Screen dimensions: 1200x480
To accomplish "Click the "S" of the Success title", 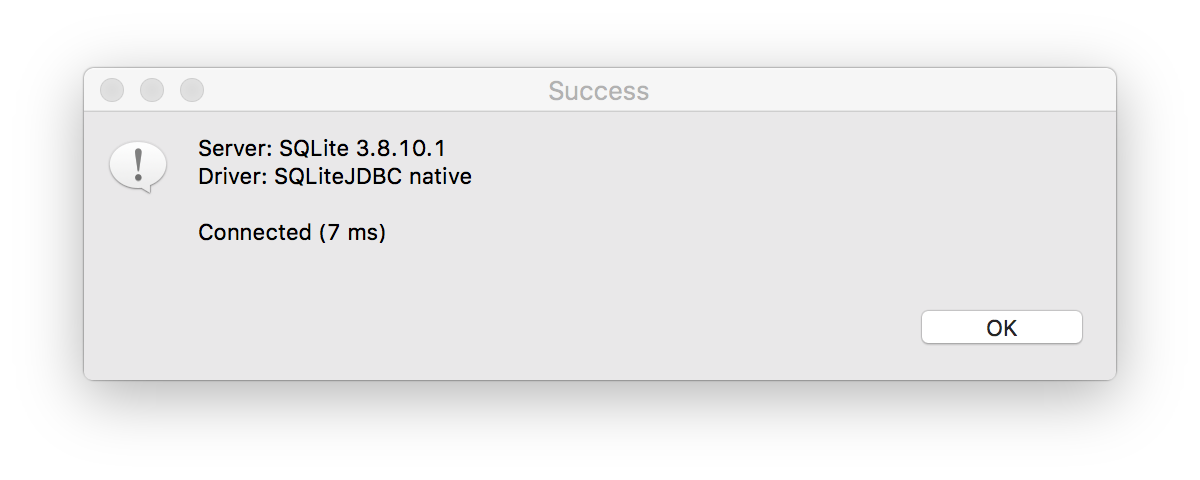I will point(556,91).
